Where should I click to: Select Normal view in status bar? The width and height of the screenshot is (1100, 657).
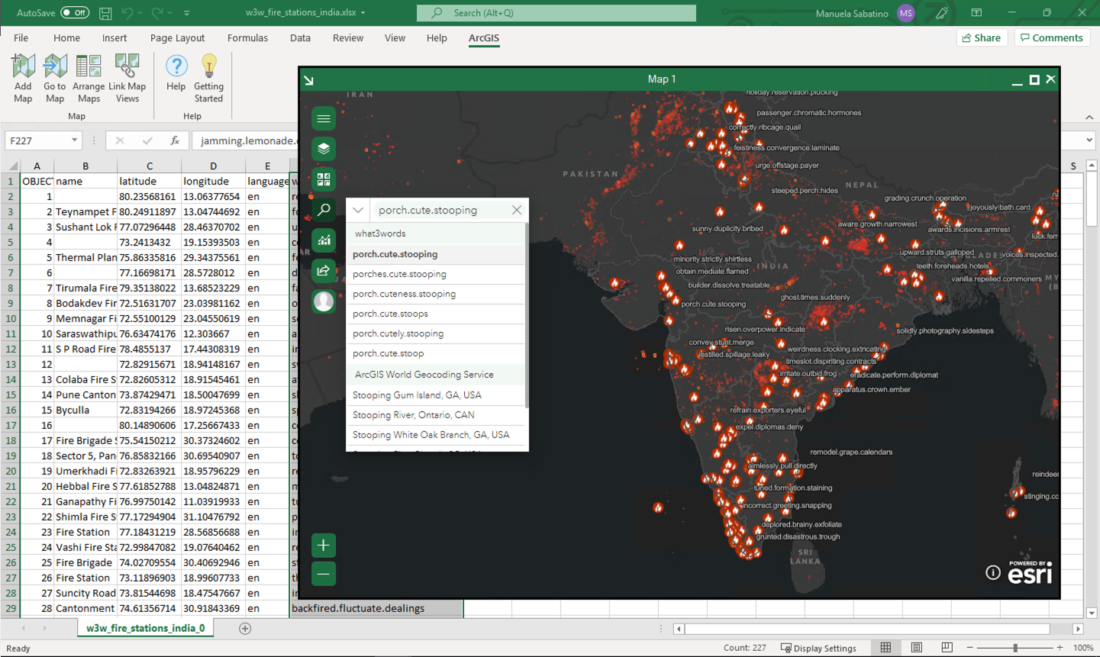[886, 648]
